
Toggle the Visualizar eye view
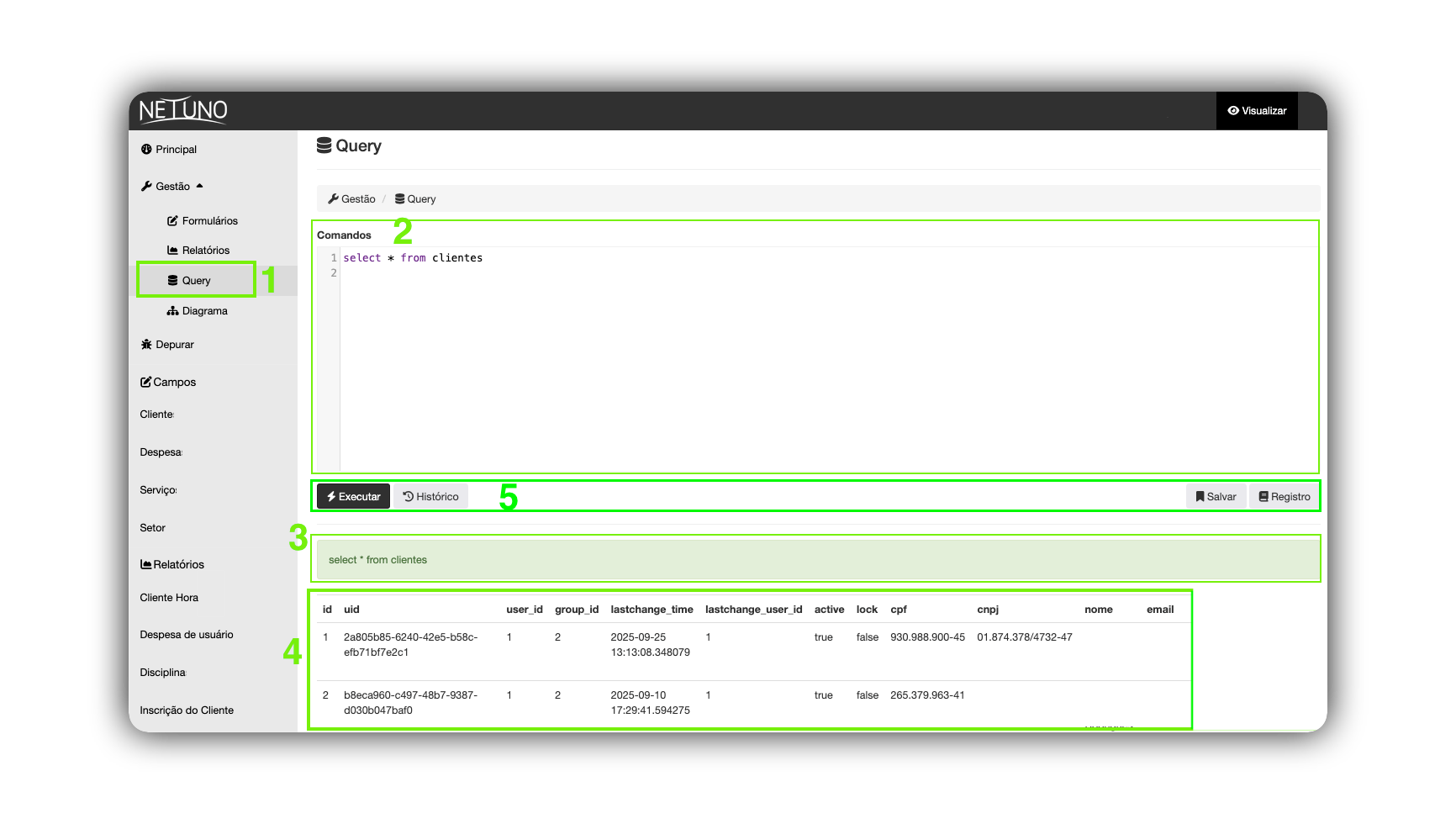click(x=1257, y=110)
